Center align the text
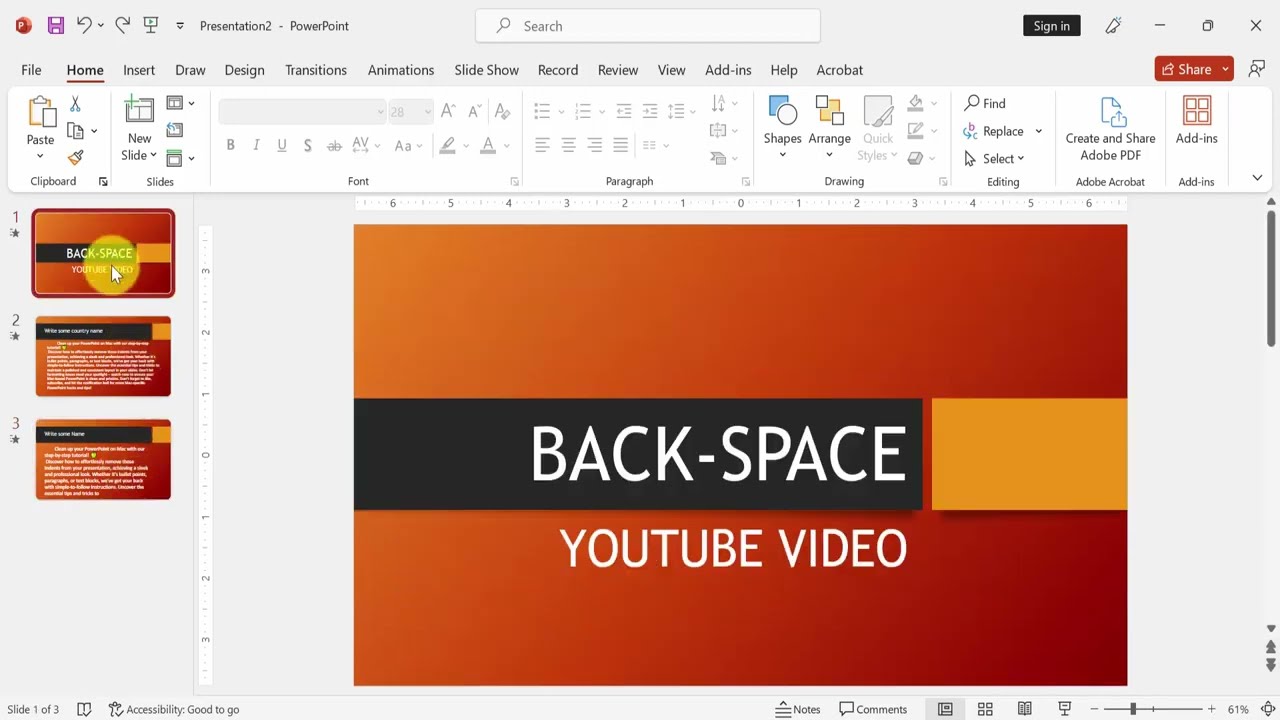This screenshot has width=1280, height=720. tap(568, 145)
